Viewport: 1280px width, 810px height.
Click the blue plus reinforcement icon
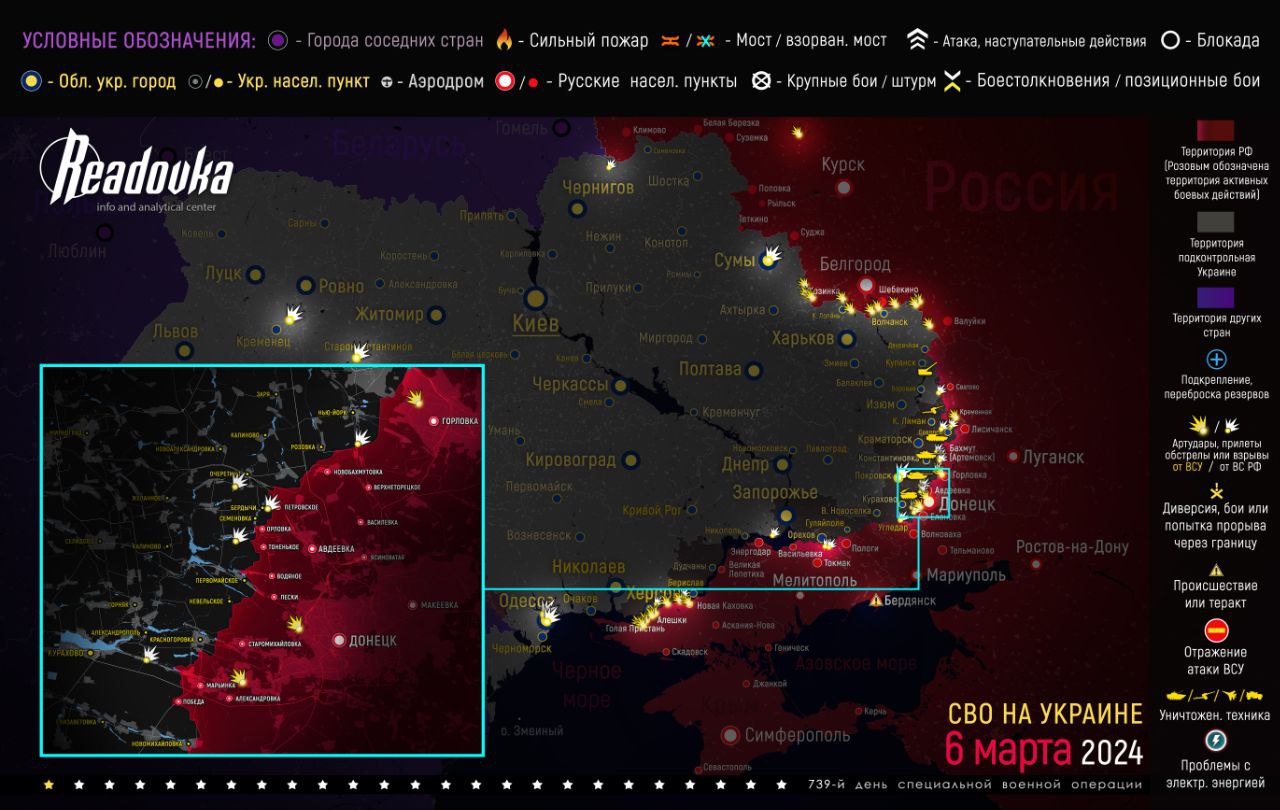point(1216,359)
